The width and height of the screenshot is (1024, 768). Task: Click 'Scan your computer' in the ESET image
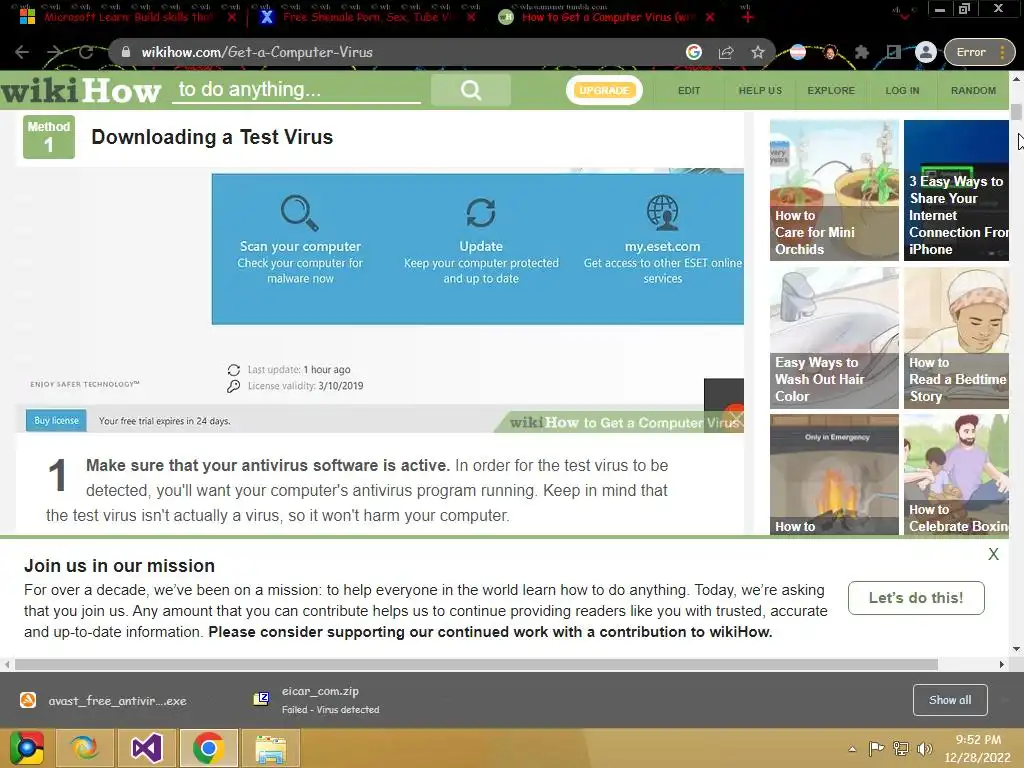pyautogui.click(x=300, y=246)
